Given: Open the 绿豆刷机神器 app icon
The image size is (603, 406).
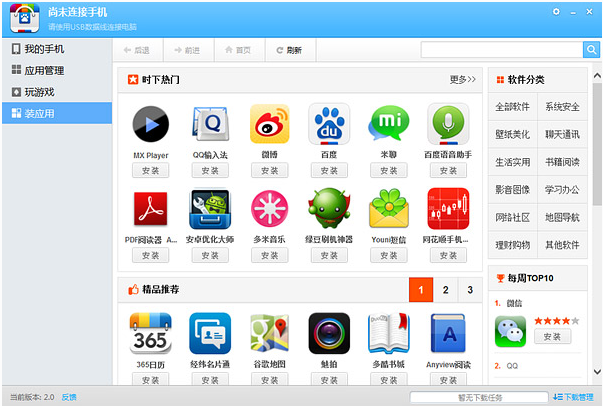Looking at the screenshot, I should click(x=329, y=209).
